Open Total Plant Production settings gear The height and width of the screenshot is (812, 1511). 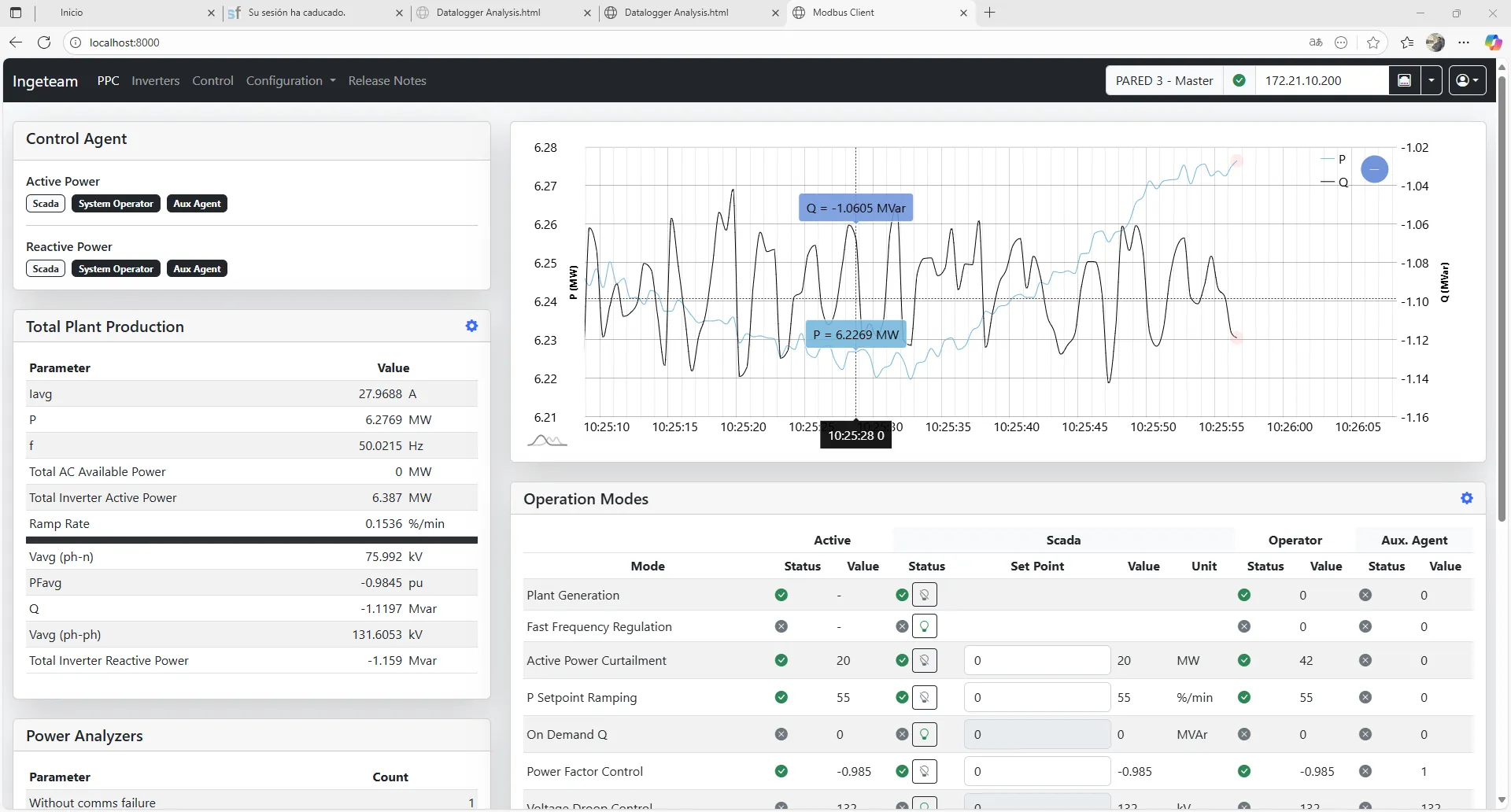point(471,326)
